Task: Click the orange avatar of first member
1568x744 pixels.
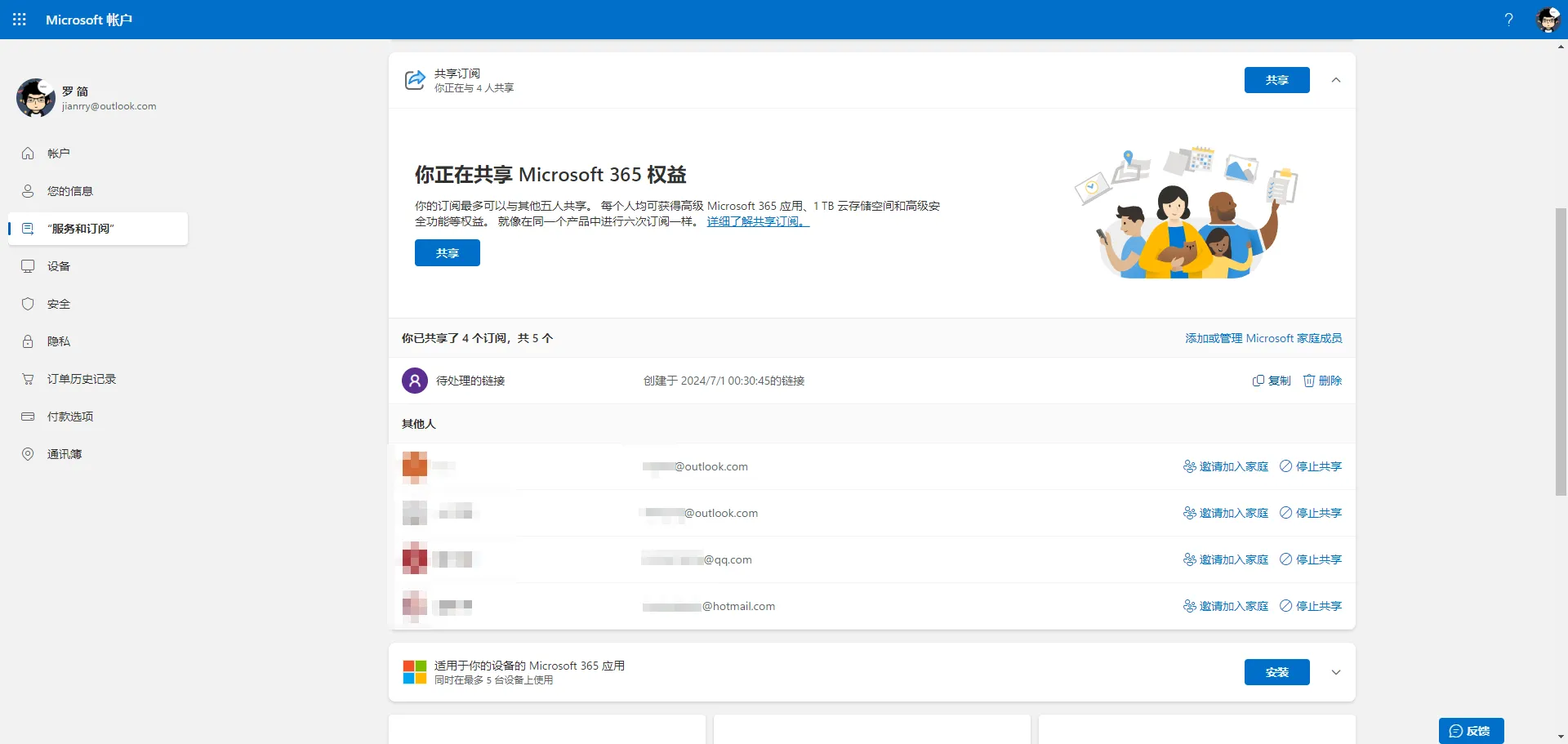Action: 415,466
